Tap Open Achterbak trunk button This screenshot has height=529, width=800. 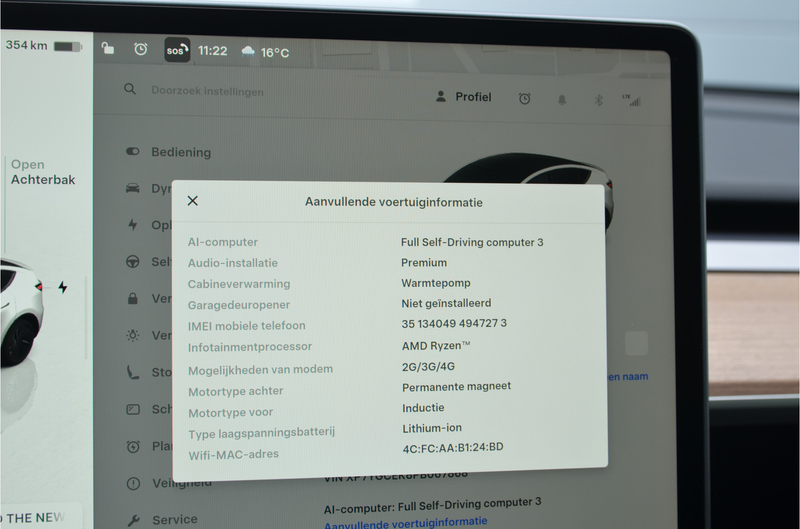[43, 172]
